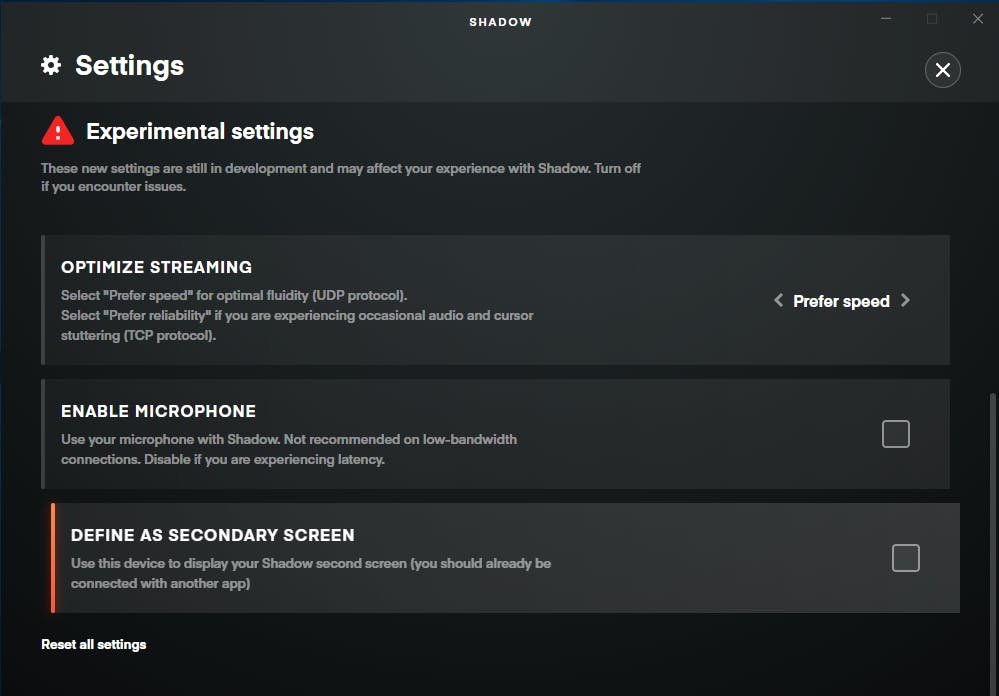This screenshot has width=999, height=696.
Task: Click the settings list scrollbar
Action: (x=992, y=542)
